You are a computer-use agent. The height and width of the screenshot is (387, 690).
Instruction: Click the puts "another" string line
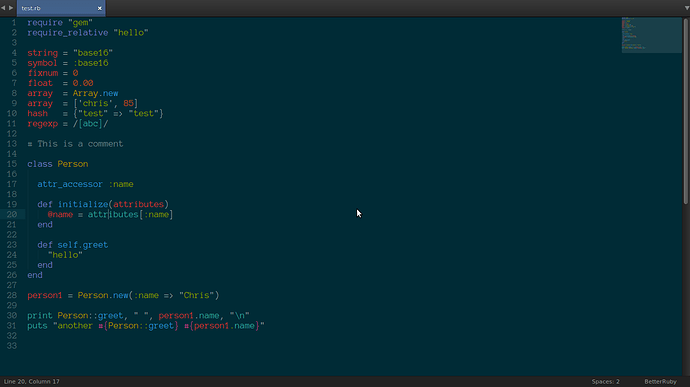pyautogui.click(x=146, y=326)
